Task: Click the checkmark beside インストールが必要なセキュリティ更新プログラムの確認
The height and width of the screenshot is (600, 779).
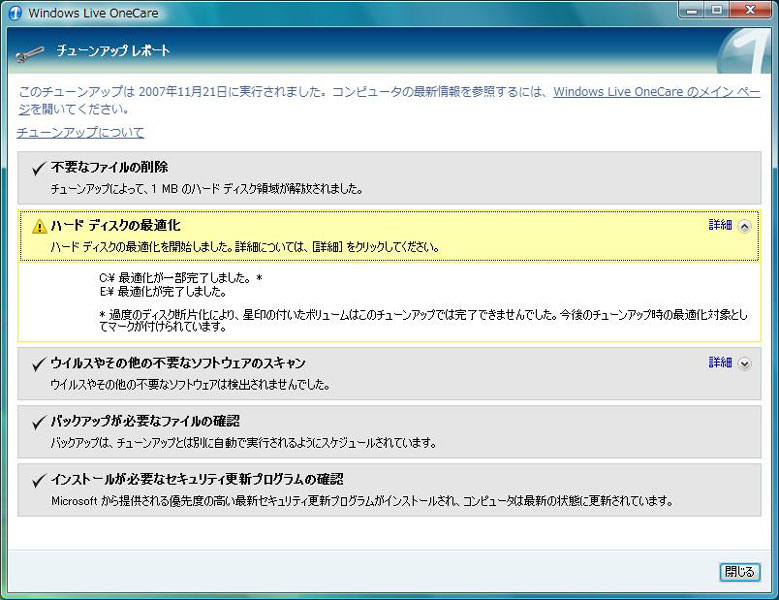Action: (x=39, y=480)
